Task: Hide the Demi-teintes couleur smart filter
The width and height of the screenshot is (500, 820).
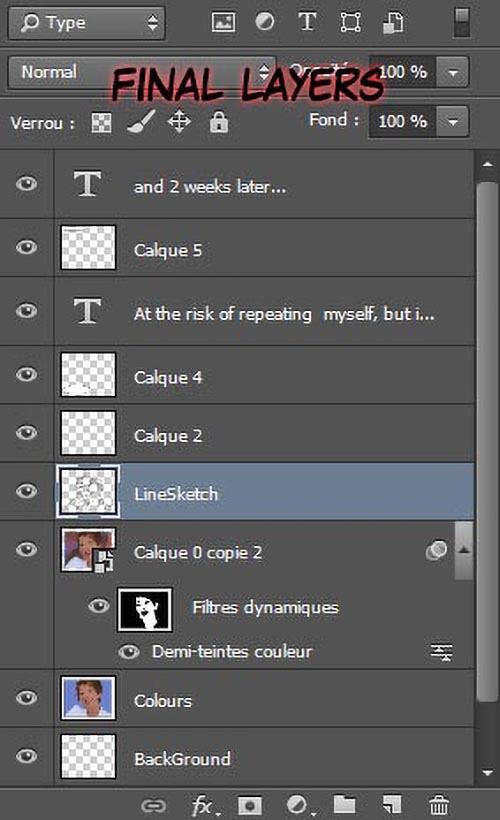Action: (x=129, y=652)
